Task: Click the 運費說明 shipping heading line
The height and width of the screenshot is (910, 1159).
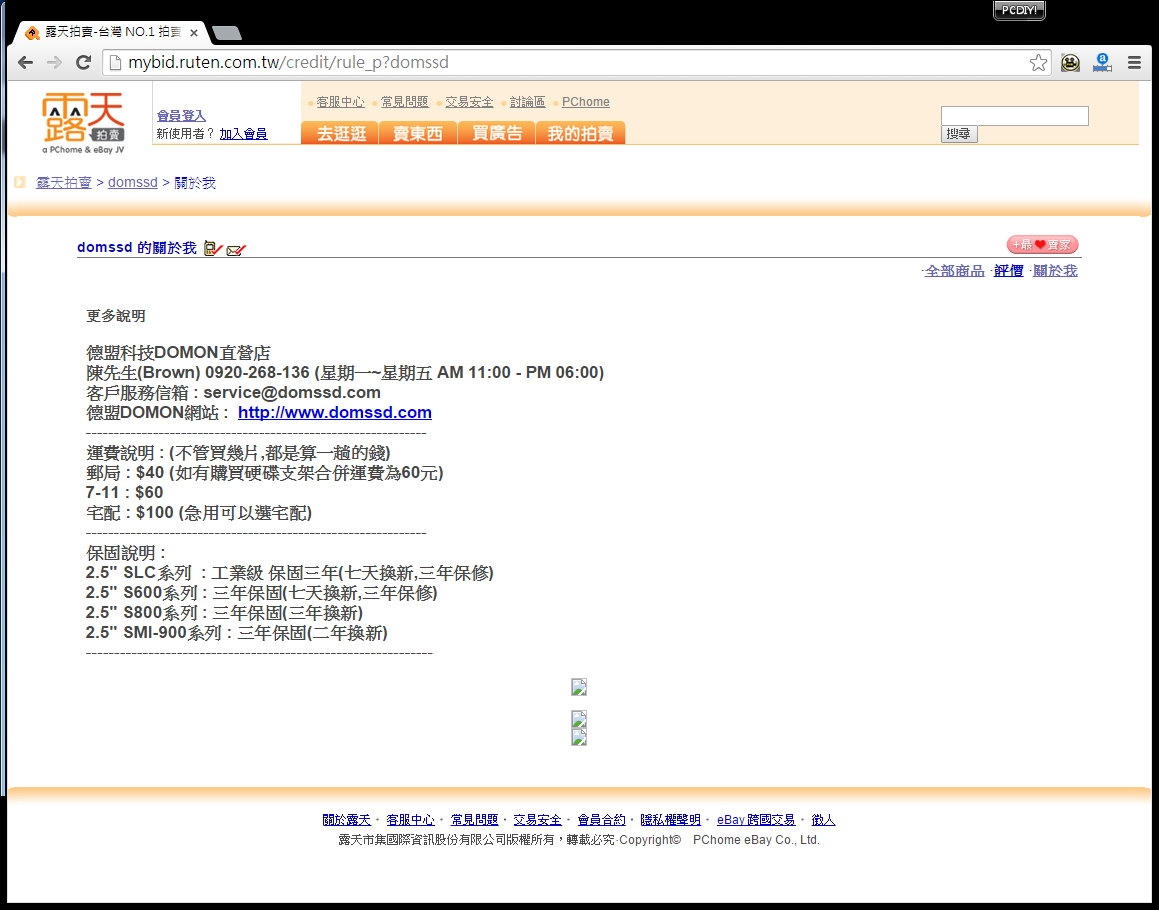Action: pyautogui.click(x=238, y=452)
